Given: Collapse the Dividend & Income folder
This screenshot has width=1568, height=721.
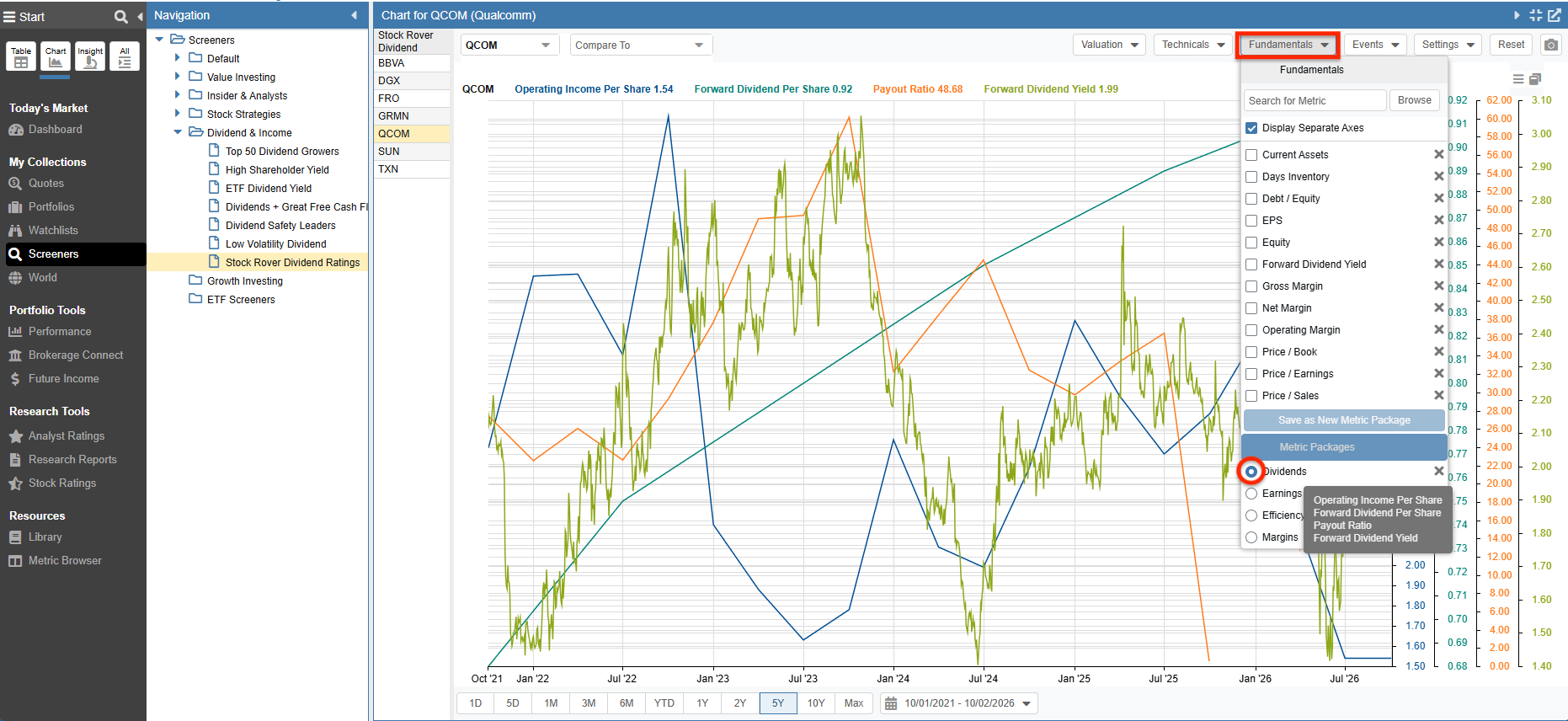Looking at the screenshot, I should pyautogui.click(x=178, y=132).
